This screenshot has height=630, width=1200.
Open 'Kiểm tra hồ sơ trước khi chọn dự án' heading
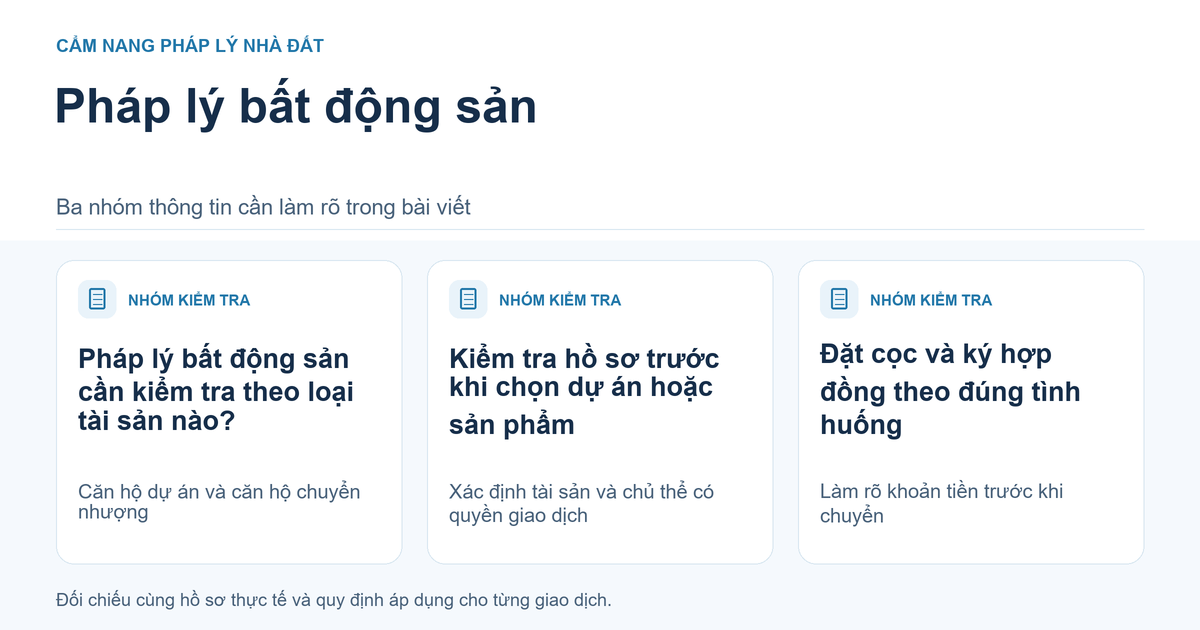(x=584, y=391)
